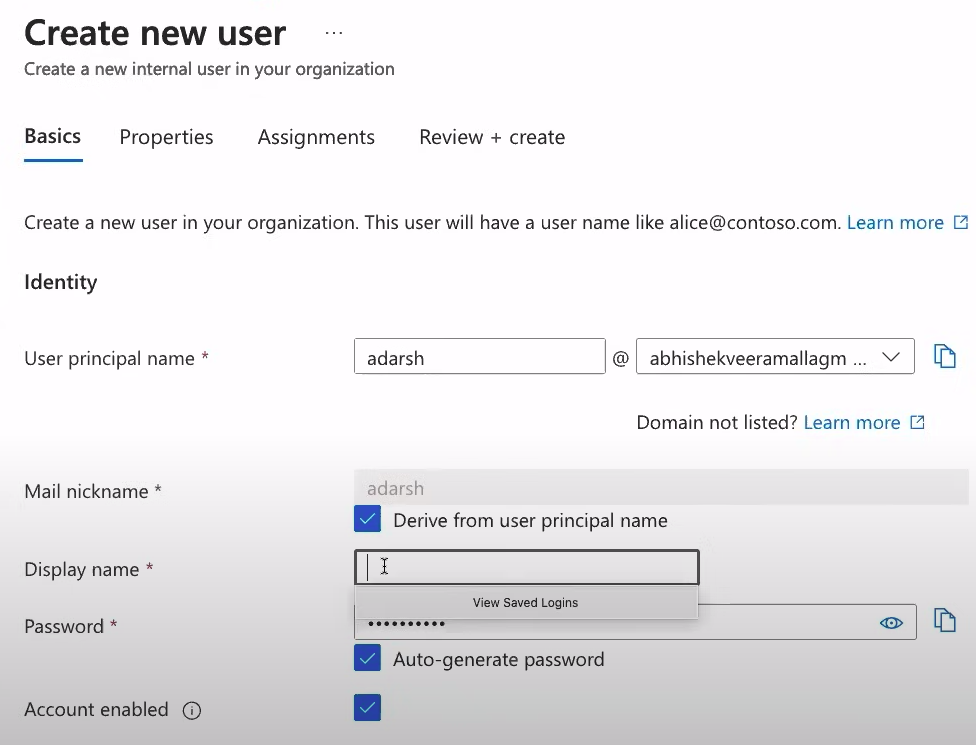Copy the user principal name using copy icon
Image resolution: width=976 pixels, height=745 pixels.
945,355
